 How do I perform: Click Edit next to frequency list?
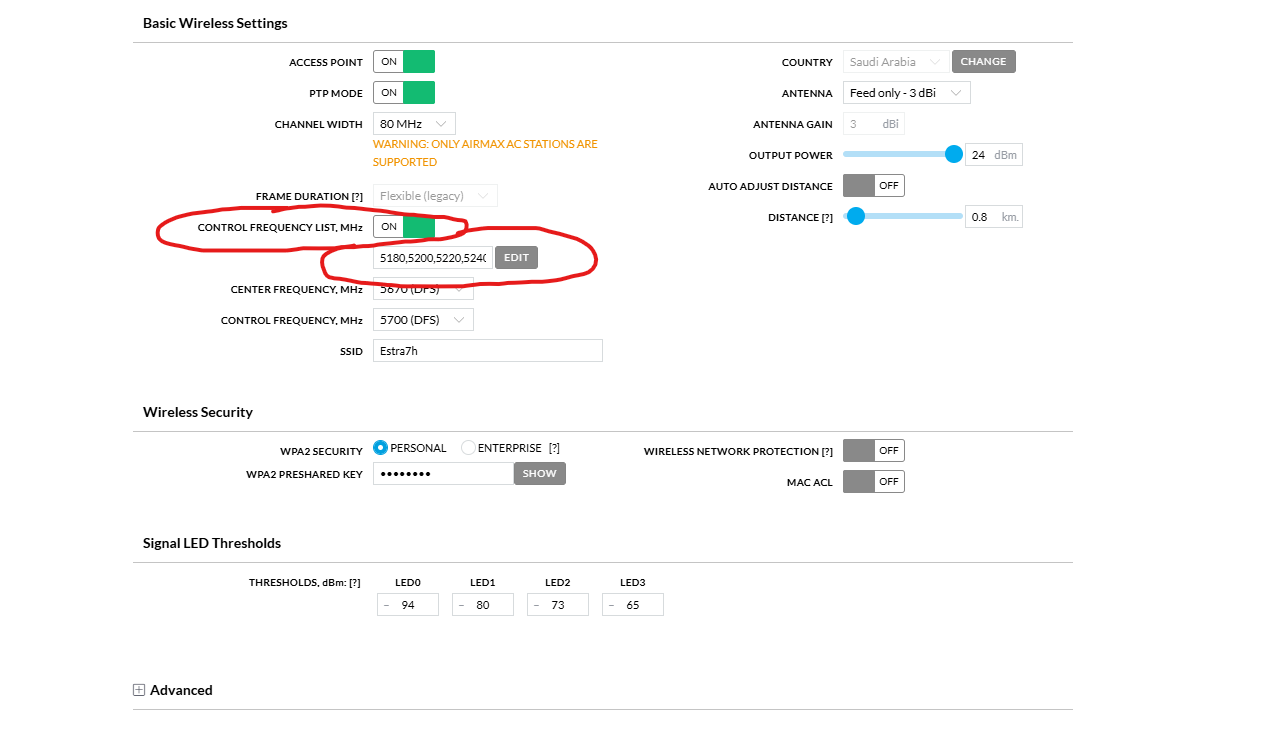(516, 258)
